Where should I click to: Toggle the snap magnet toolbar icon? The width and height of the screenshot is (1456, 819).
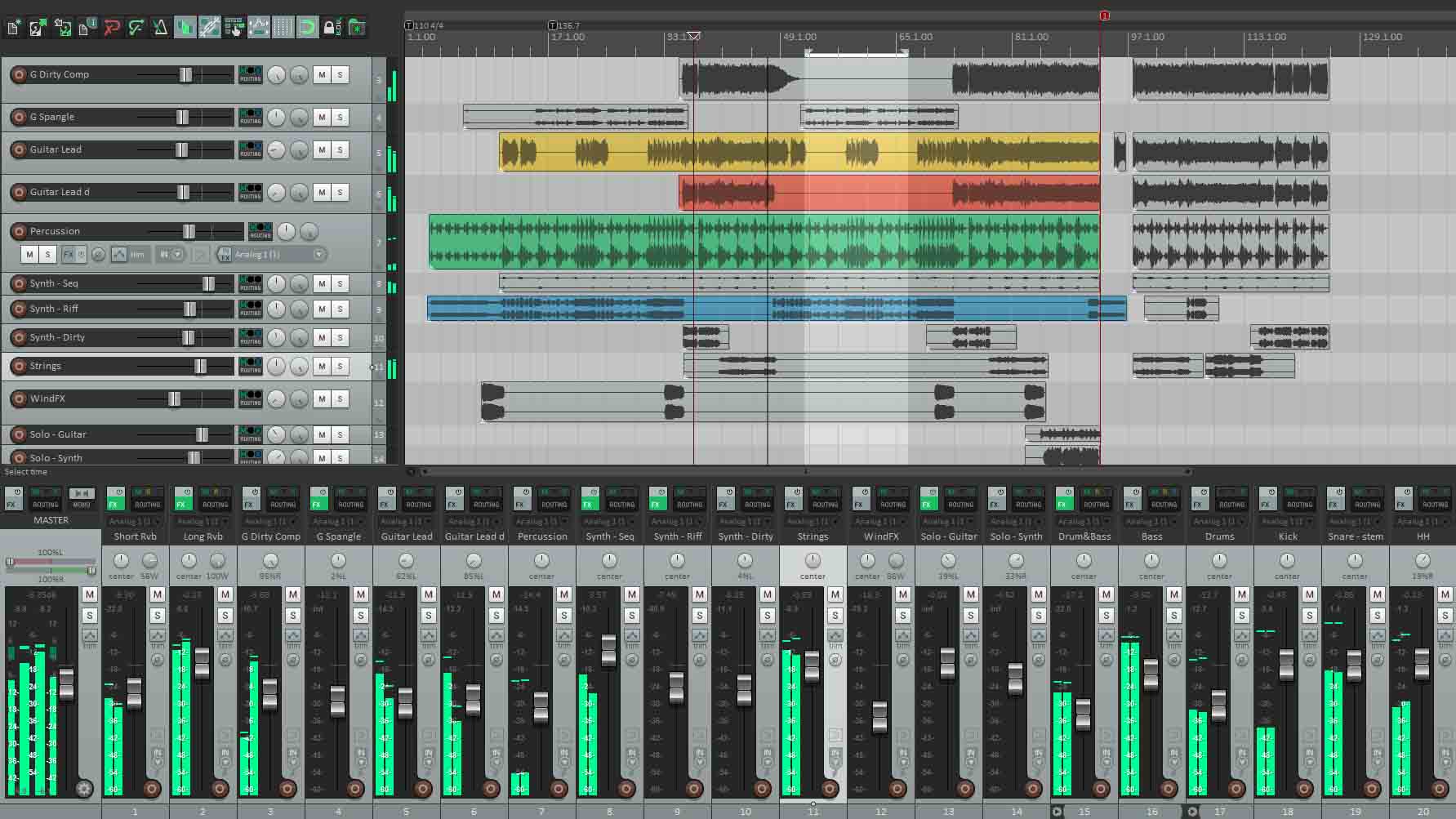coord(307,29)
